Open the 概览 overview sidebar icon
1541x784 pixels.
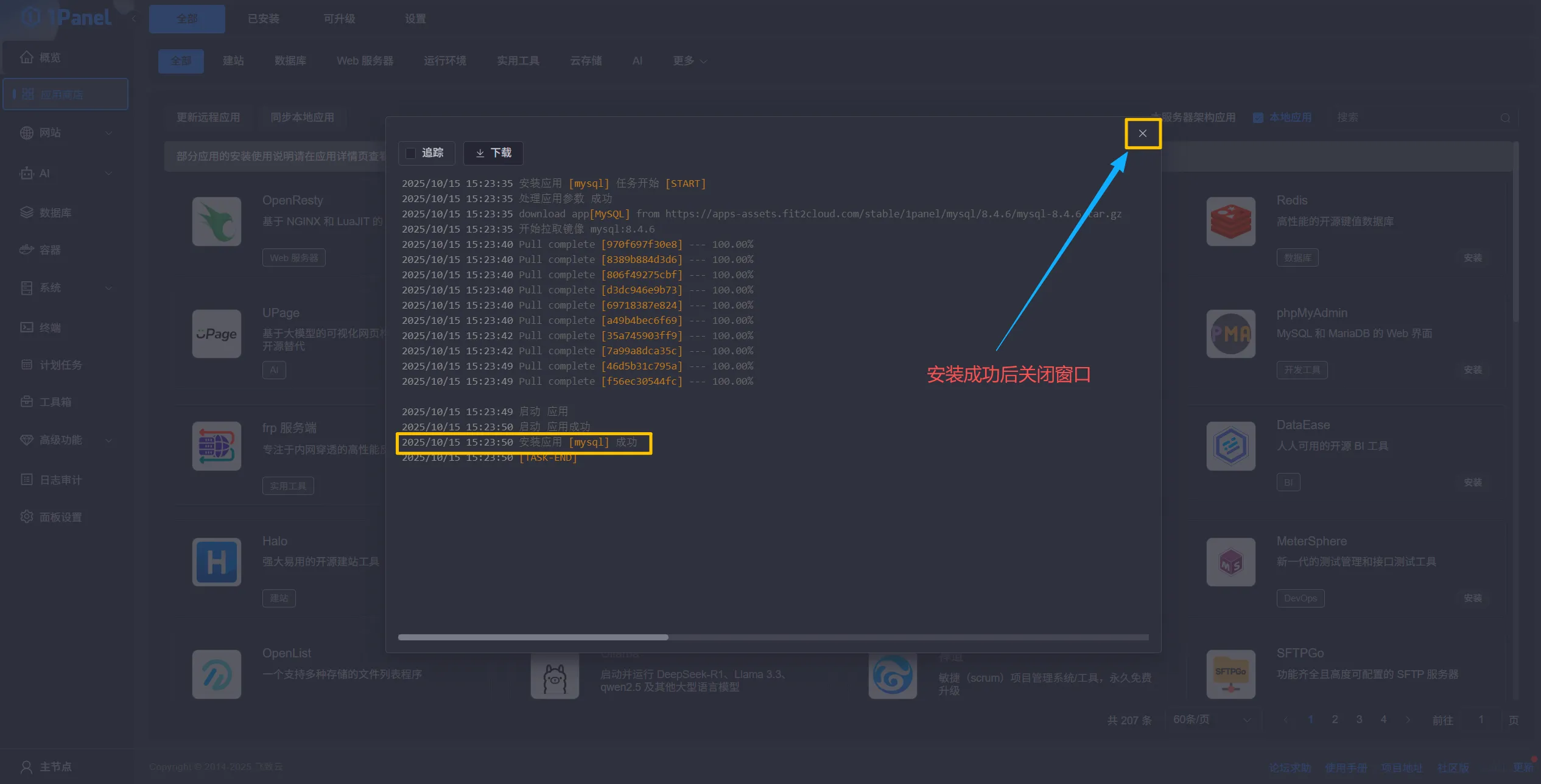point(26,57)
